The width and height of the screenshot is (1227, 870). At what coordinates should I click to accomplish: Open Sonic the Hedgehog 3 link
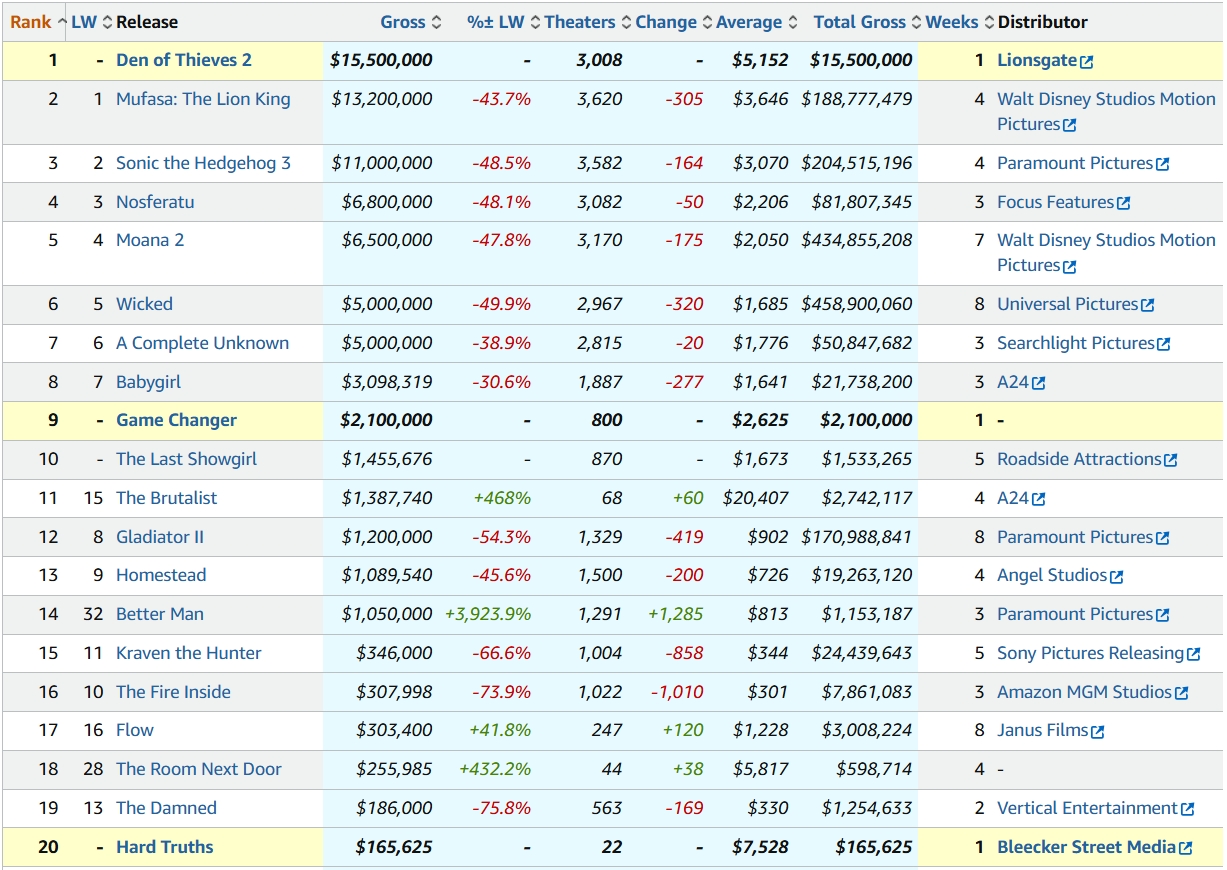(203, 163)
